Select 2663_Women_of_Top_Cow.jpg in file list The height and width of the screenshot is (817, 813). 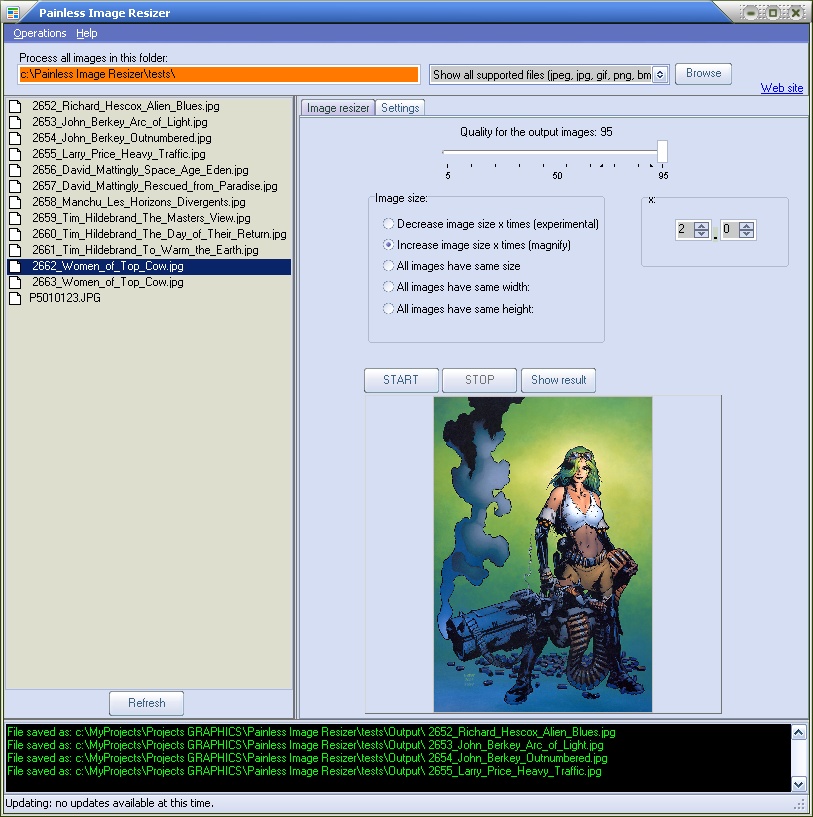[108, 282]
